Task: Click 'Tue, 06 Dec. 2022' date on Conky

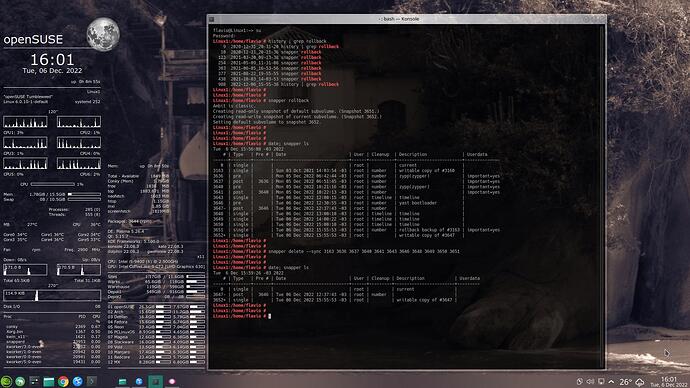Action: tap(52, 70)
